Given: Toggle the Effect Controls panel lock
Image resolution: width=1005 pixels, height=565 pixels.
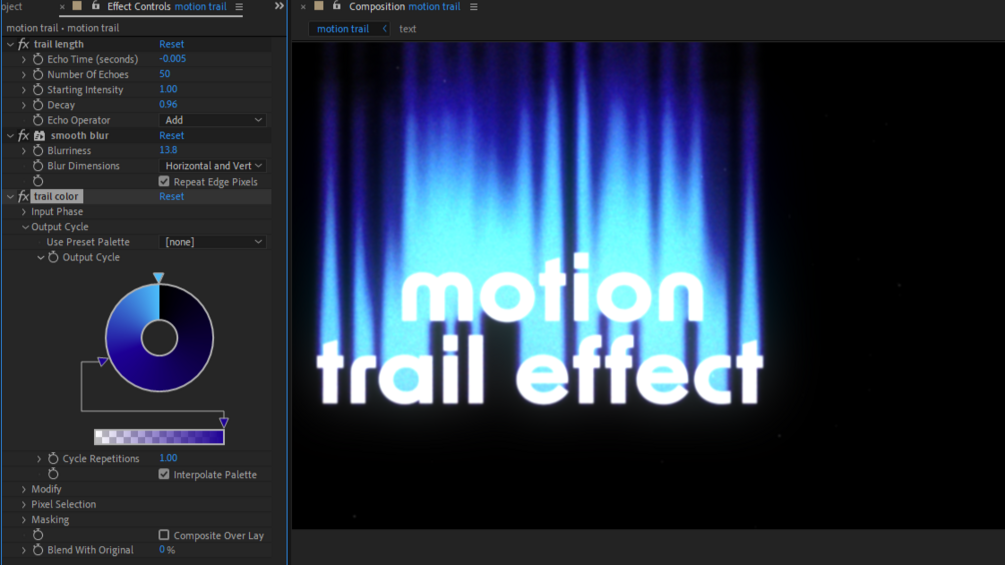Looking at the screenshot, I should [96, 6].
